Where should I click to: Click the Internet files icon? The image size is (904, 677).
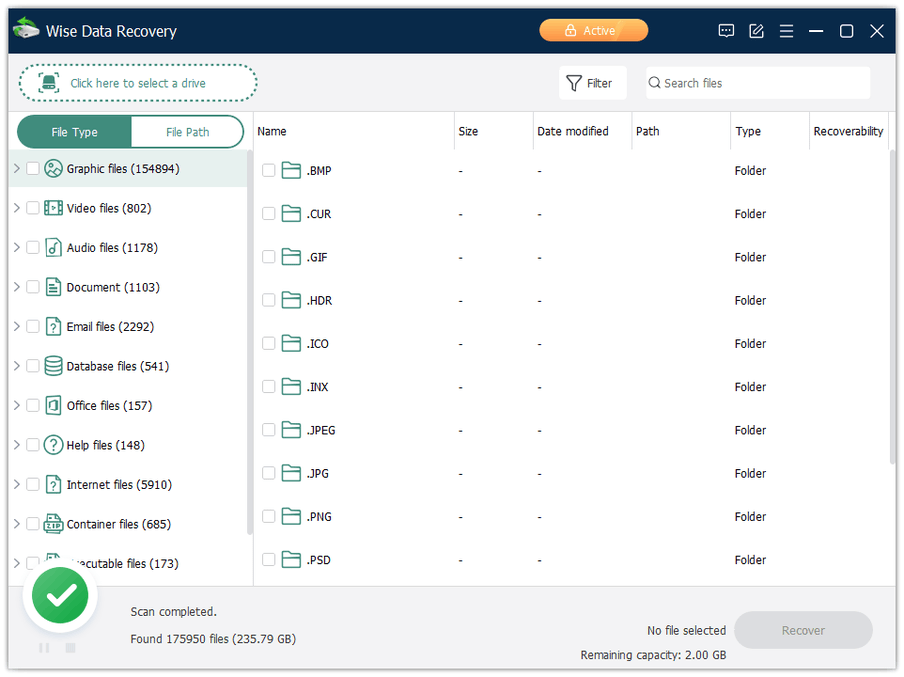(x=53, y=484)
